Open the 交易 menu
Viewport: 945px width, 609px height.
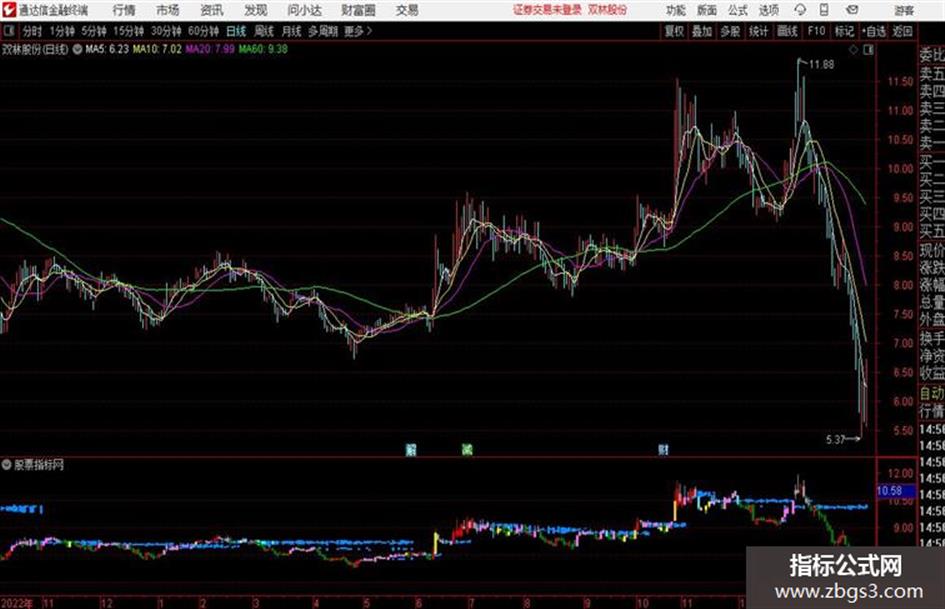pyautogui.click(x=407, y=10)
